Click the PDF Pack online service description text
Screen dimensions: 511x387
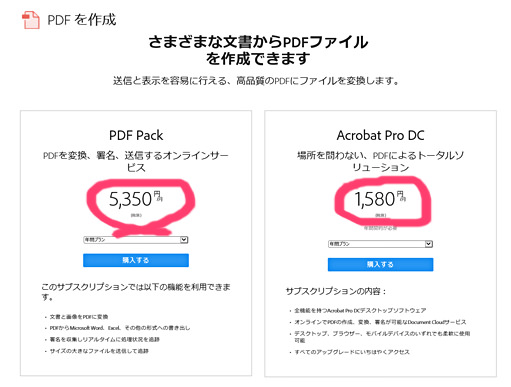pyautogui.click(x=136, y=161)
